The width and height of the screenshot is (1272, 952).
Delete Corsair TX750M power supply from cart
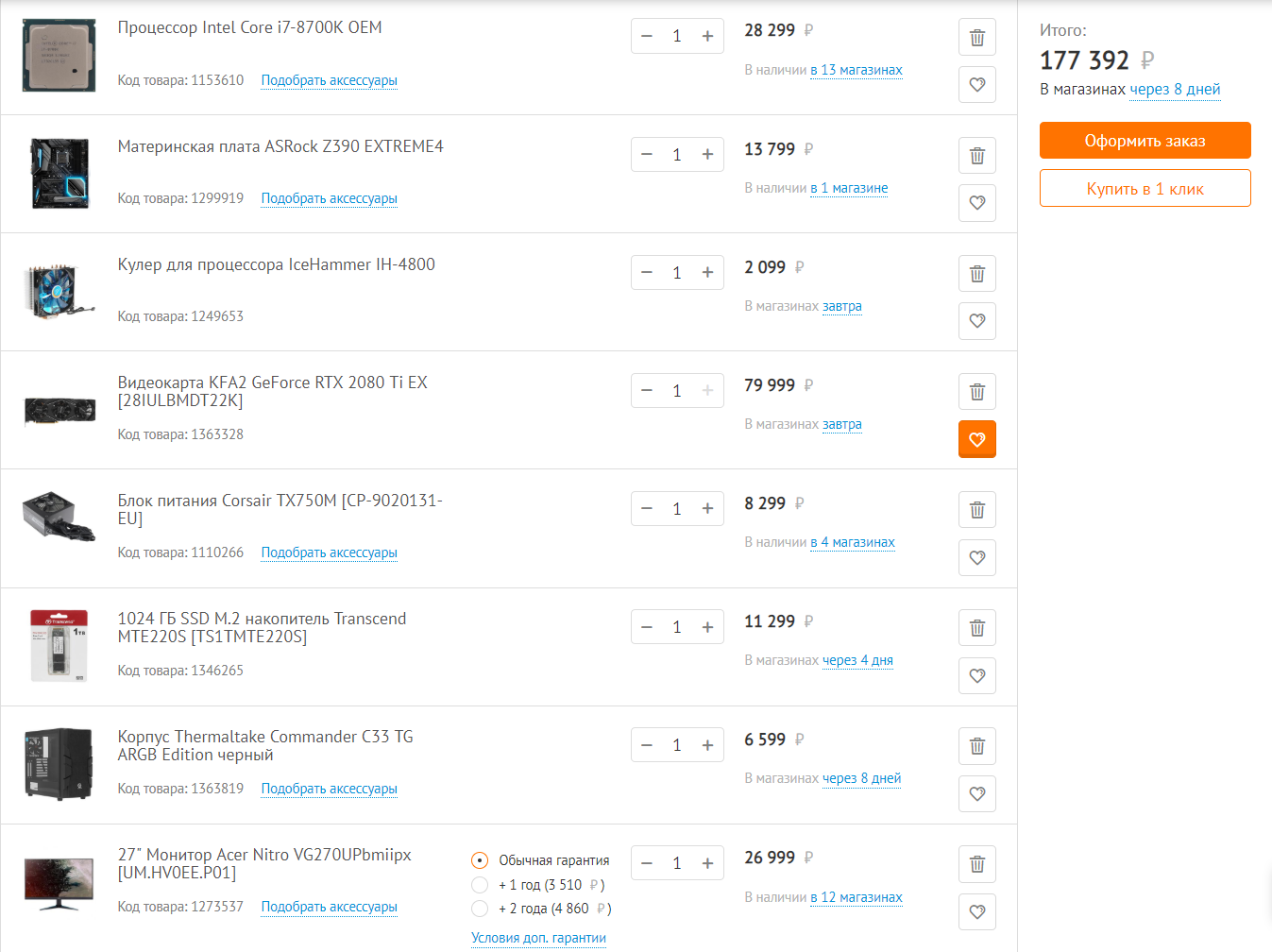pyautogui.click(x=977, y=510)
